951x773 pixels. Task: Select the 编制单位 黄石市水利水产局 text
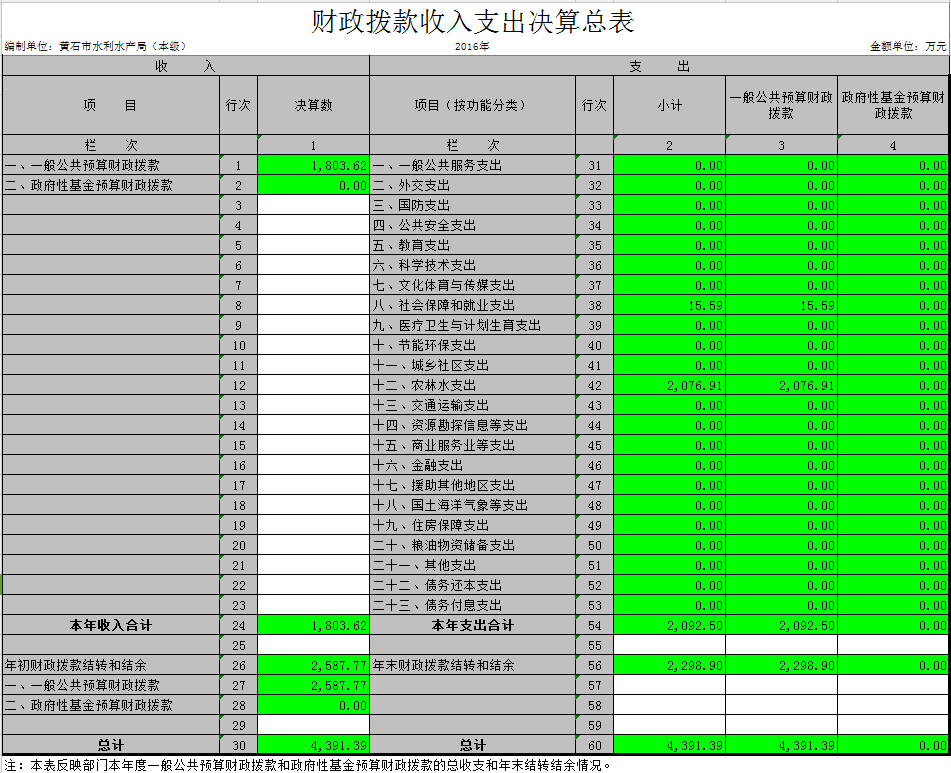coord(95,46)
